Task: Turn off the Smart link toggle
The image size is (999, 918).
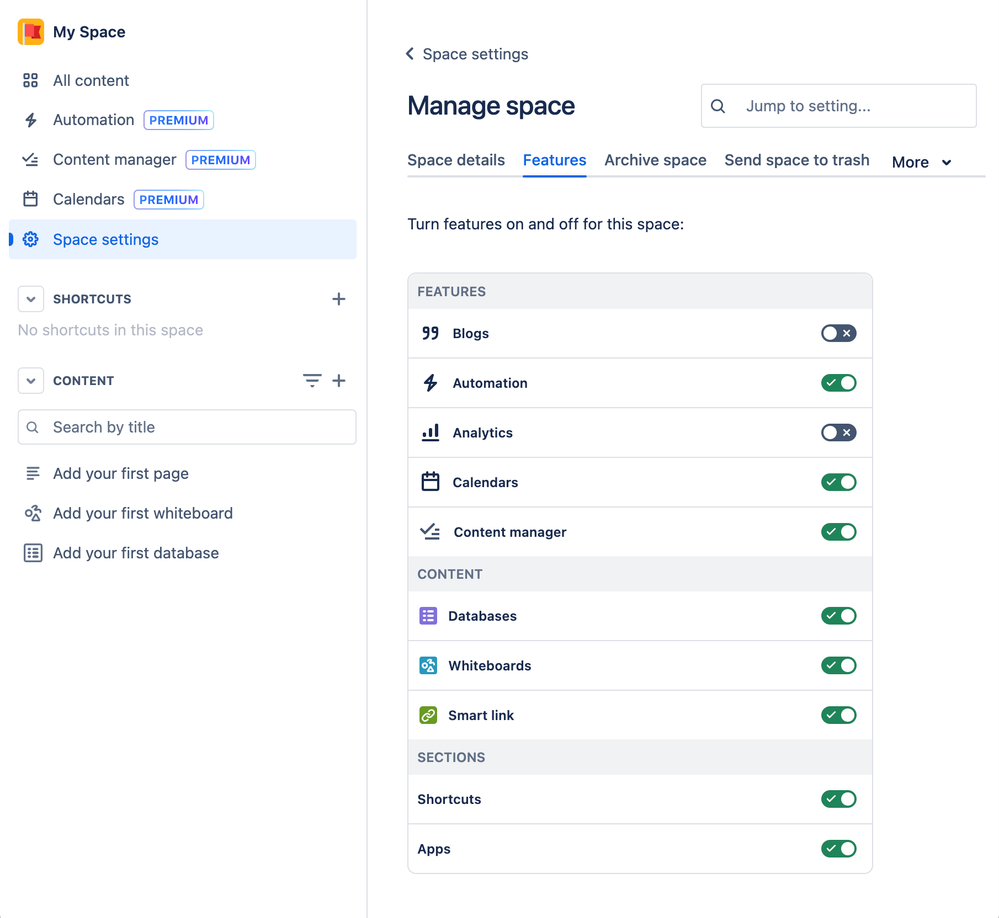Action: (838, 715)
